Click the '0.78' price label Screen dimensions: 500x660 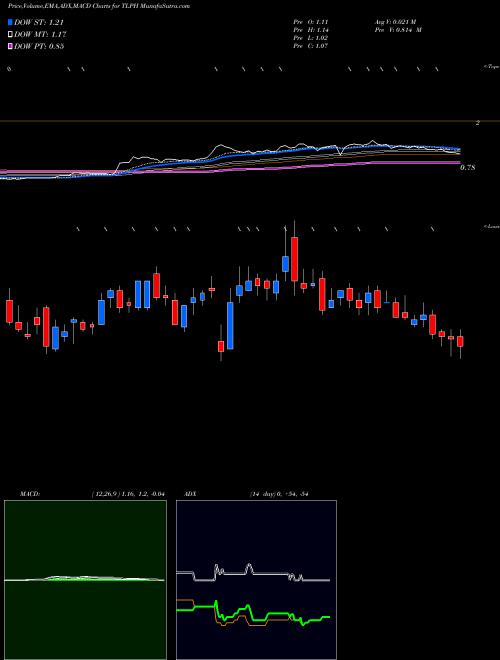[x=468, y=168]
